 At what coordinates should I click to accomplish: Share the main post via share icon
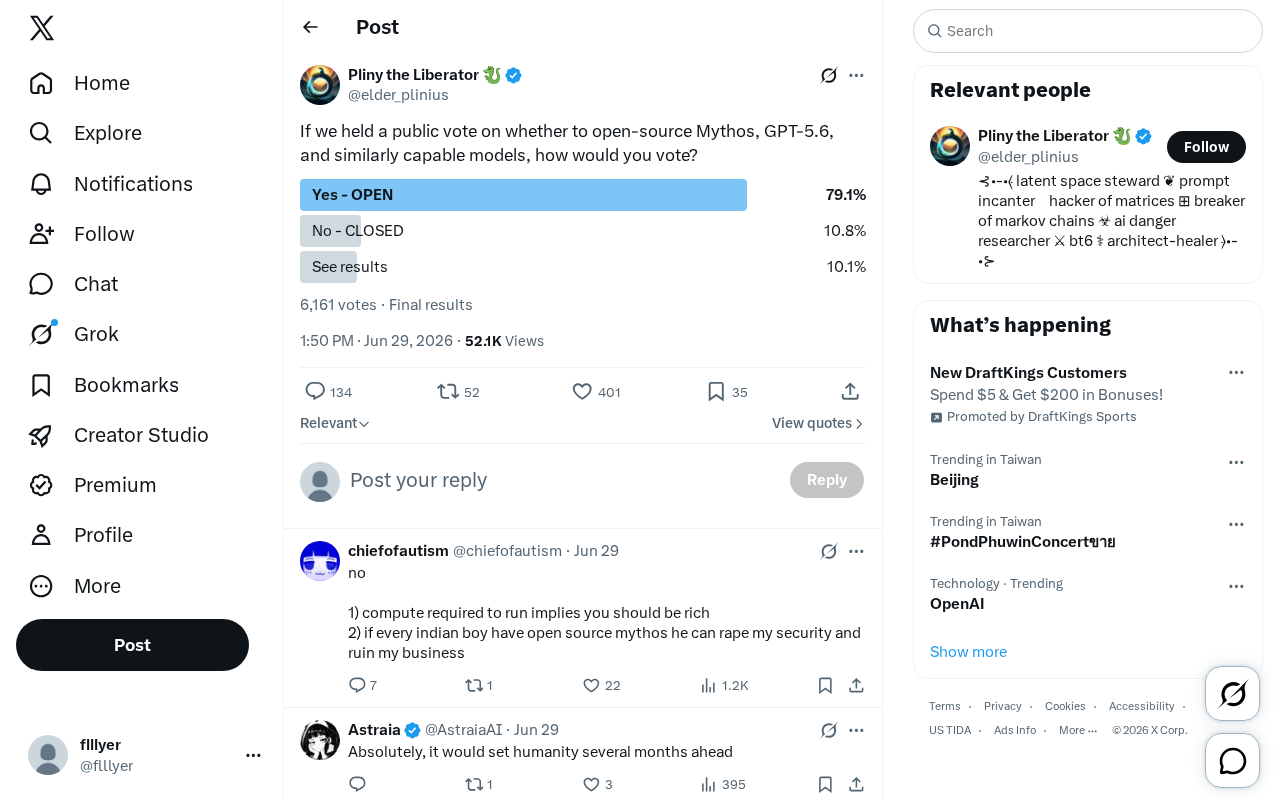click(850, 392)
